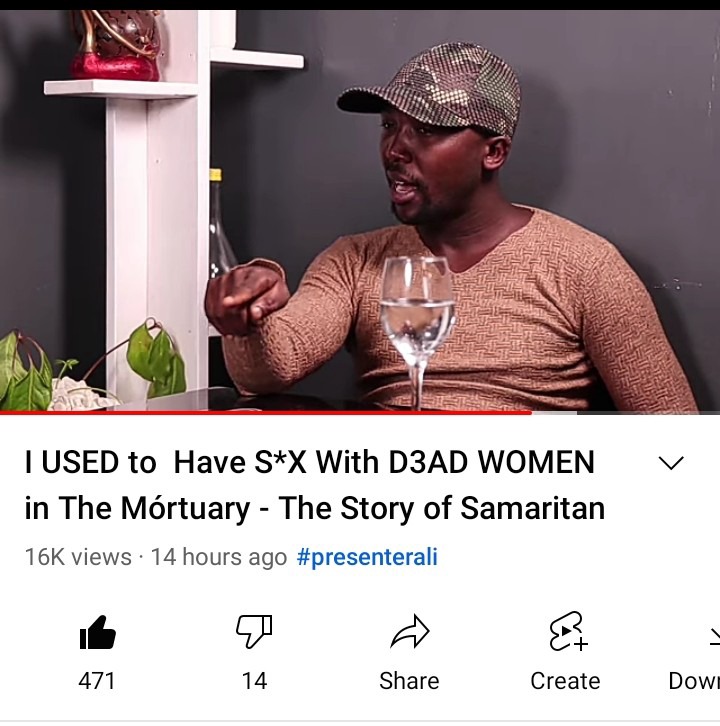Click the thumbs down dislike icon
Image resolution: width=720 pixels, height=726 pixels.
coord(254,631)
